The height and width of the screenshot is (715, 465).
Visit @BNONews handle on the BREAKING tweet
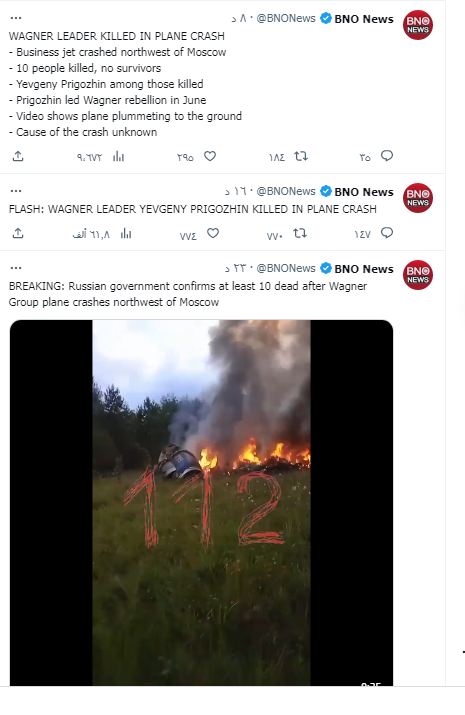286,268
